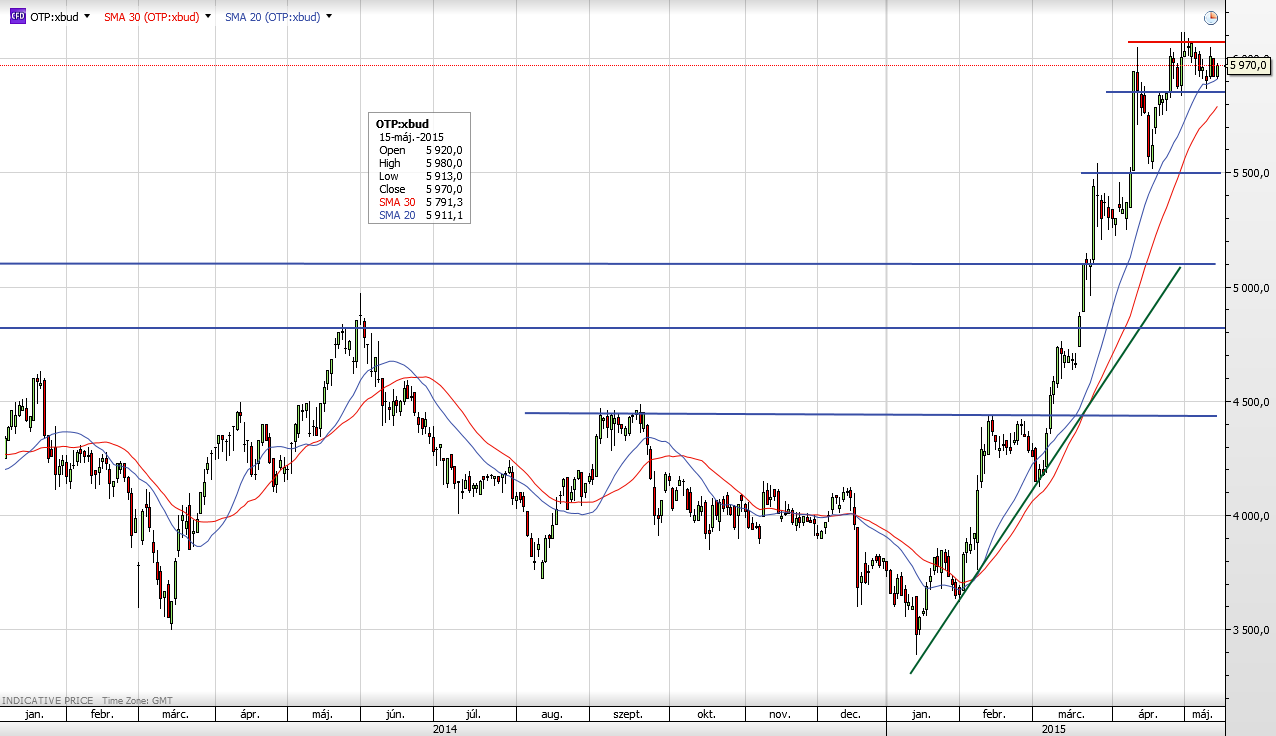Image resolution: width=1276 pixels, height=736 pixels.
Task: Click the nov. month label on time axis
Action: point(780,715)
